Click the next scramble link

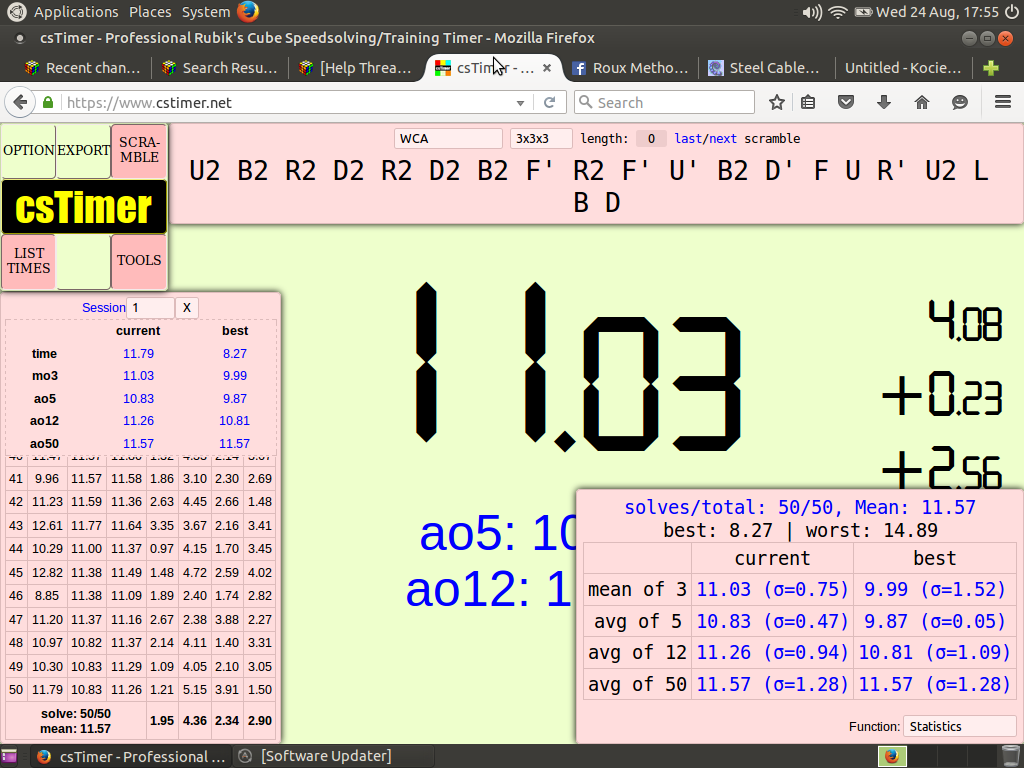[x=723, y=138]
